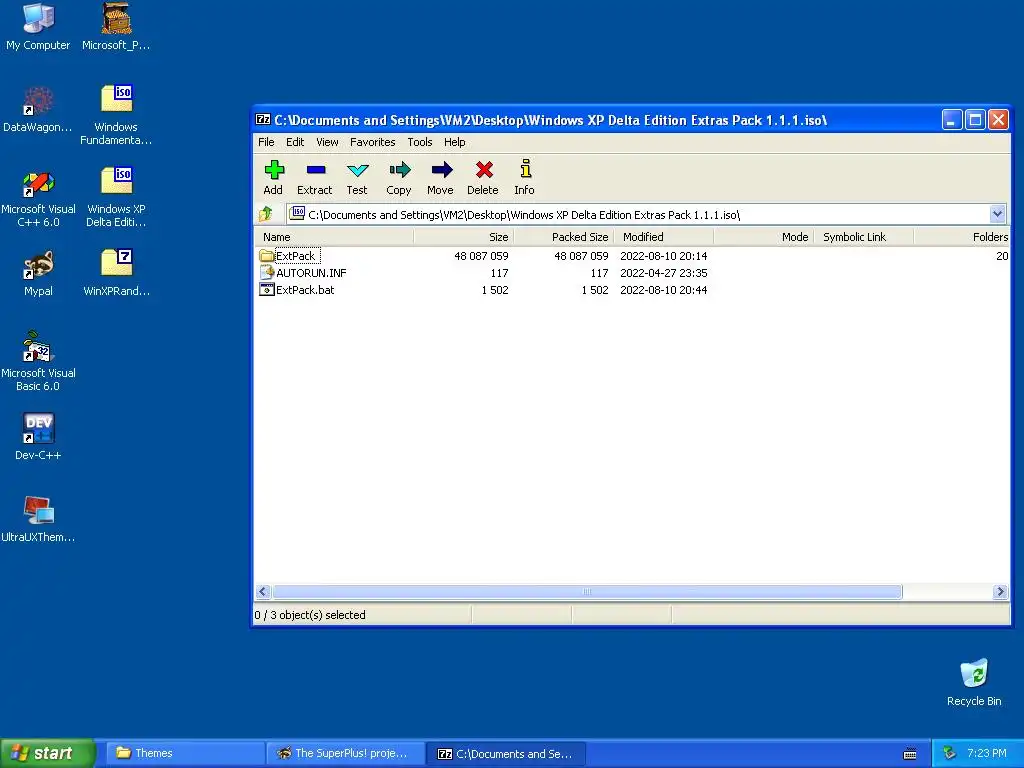This screenshot has height=768, width=1024.
Task: Select the Copy toolbar icon
Action: (399, 178)
